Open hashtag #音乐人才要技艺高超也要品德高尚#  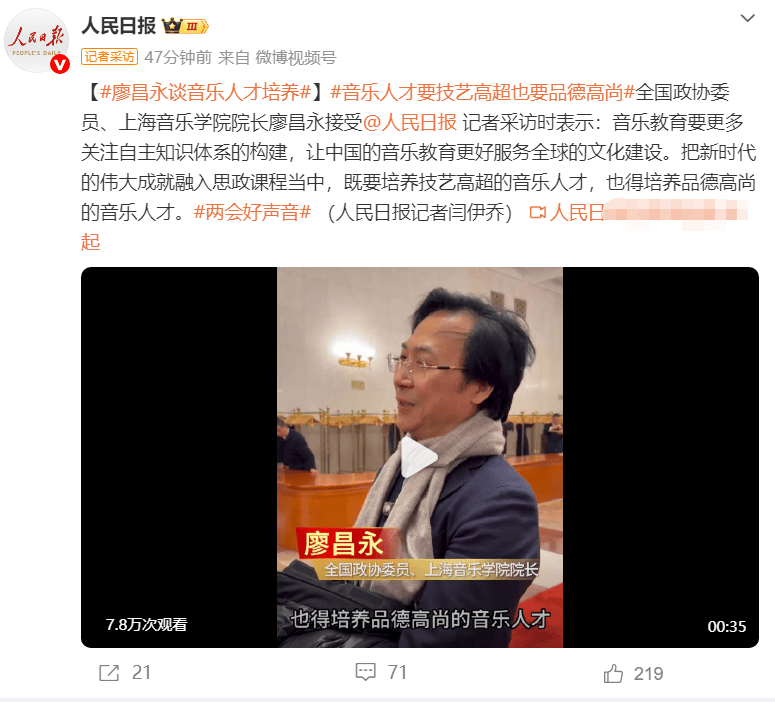coord(482,92)
